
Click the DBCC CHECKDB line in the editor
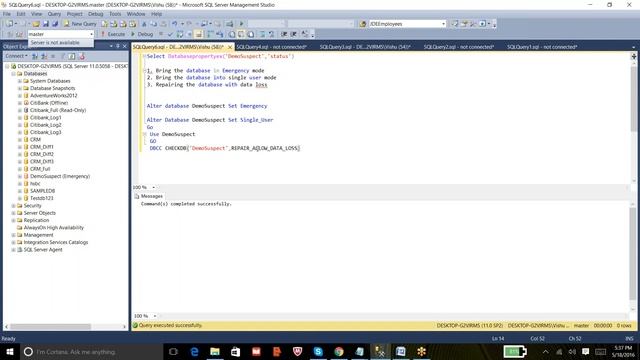pyautogui.click(x=225, y=148)
